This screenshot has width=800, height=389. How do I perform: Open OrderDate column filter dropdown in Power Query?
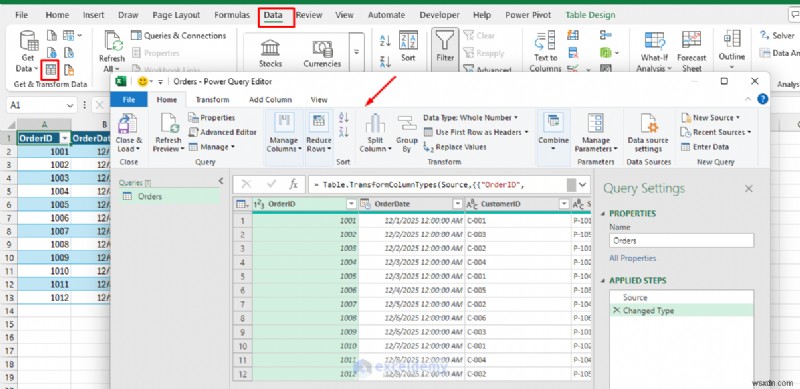click(x=458, y=204)
